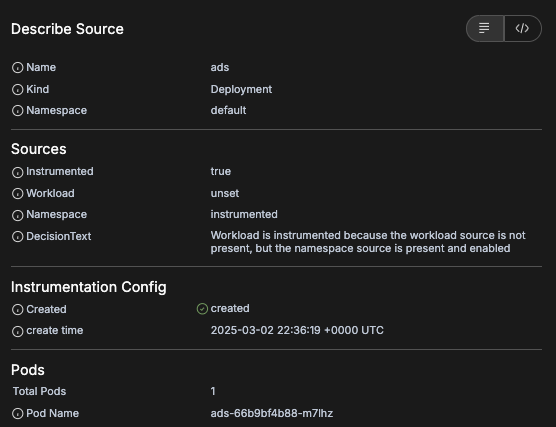This screenshot has width=556, height=427.
Task: Click the Sources section heading
Action: pyautogui.click(x=39, y=149)
